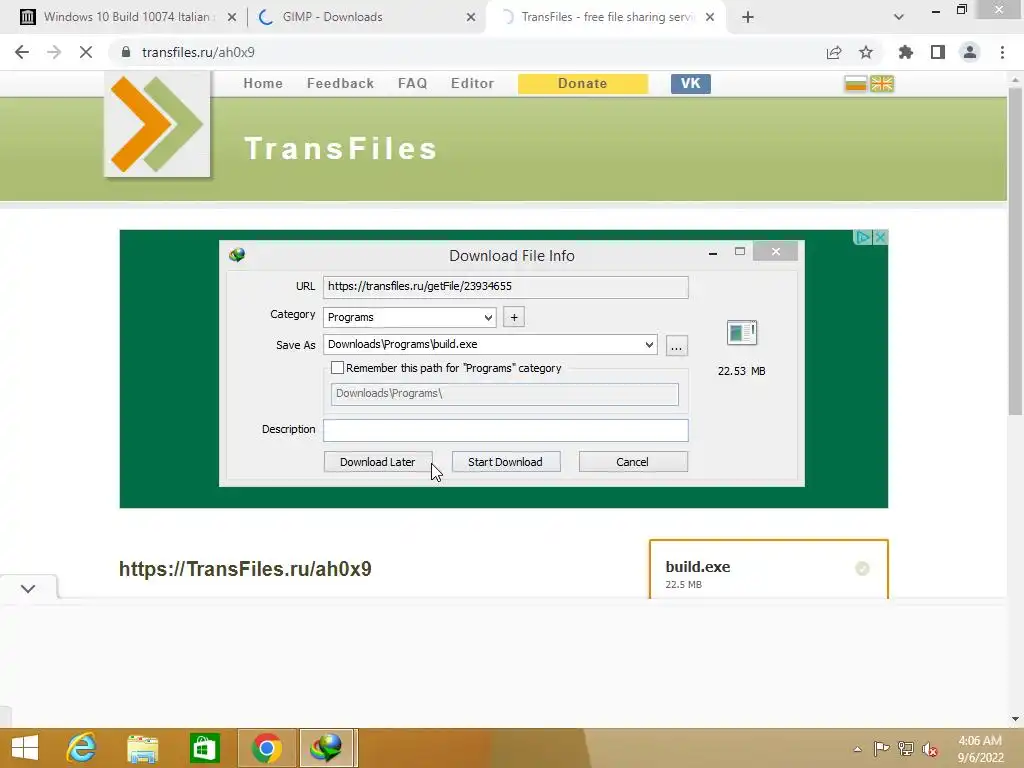Collapse the downloads bar chevron at bottom left

(27, 588)
